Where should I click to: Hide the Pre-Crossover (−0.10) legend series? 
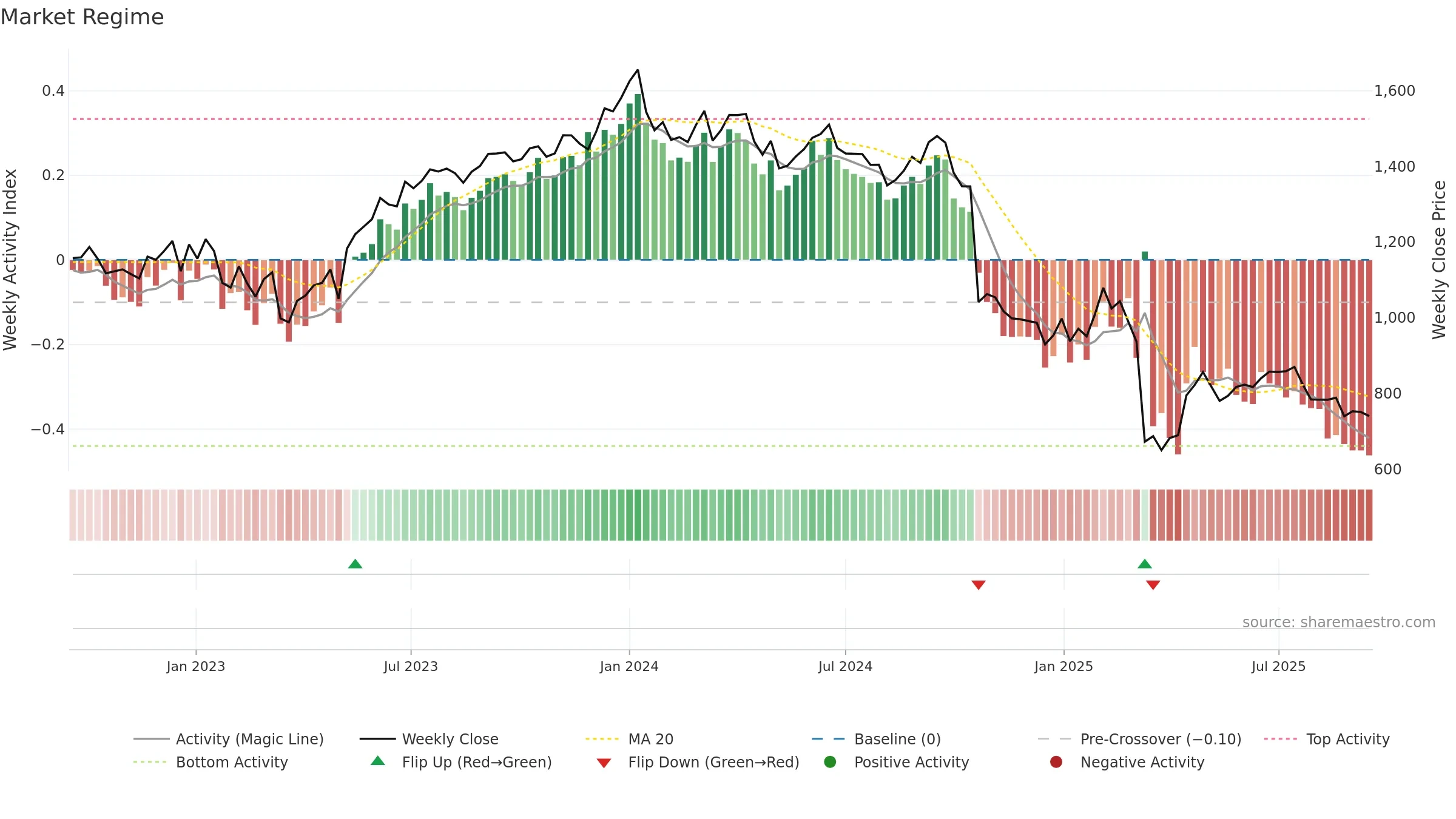pyautogui.click(x=1139, y=739)
